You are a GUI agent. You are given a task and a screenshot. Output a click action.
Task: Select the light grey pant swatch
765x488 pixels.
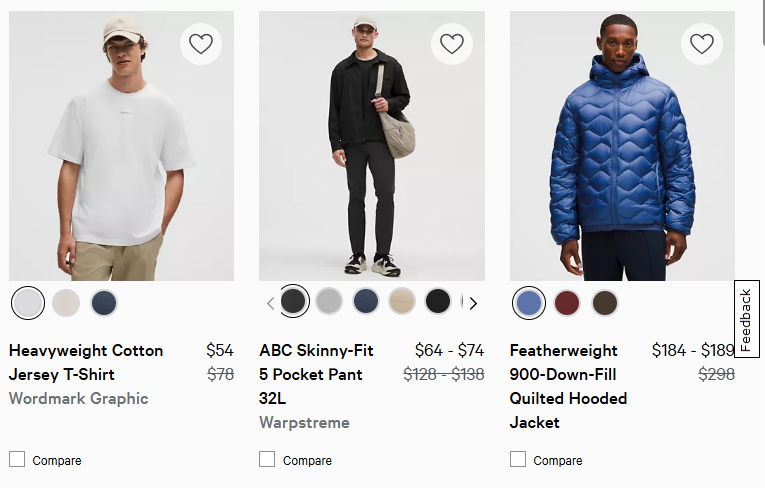[x=329, y=301]
